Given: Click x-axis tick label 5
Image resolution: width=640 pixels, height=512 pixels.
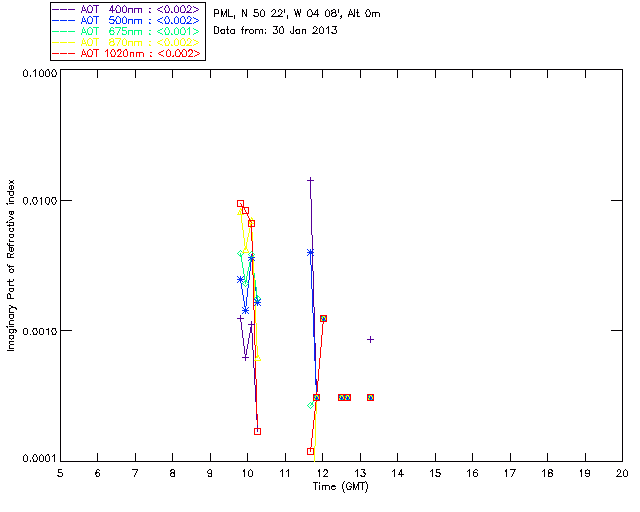Looking at the screenshot, I should 60,473.
